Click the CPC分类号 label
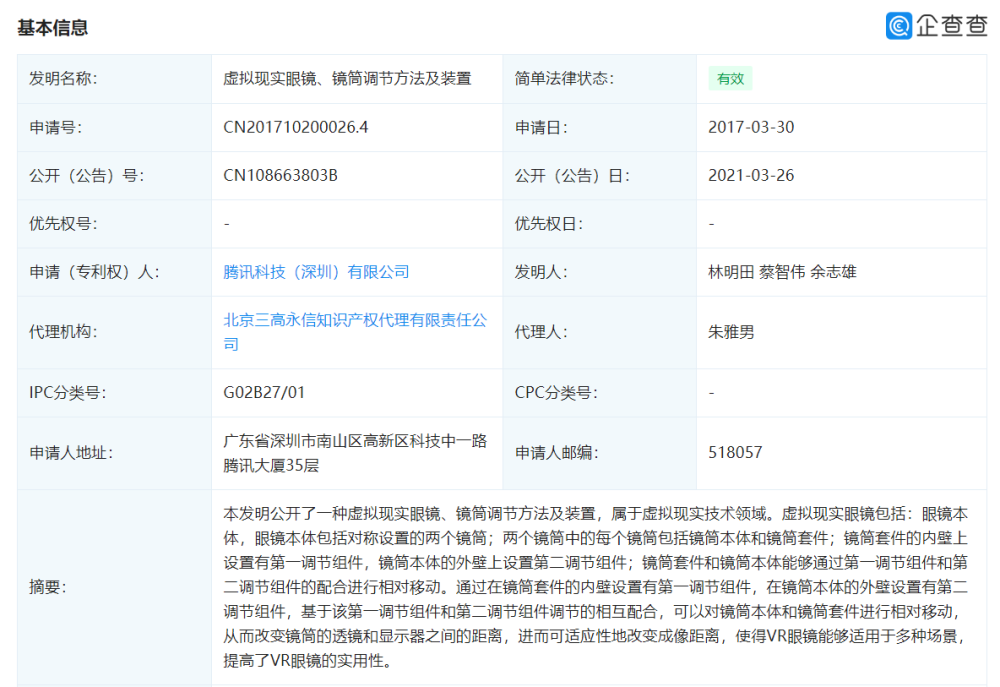 (556, 392)
